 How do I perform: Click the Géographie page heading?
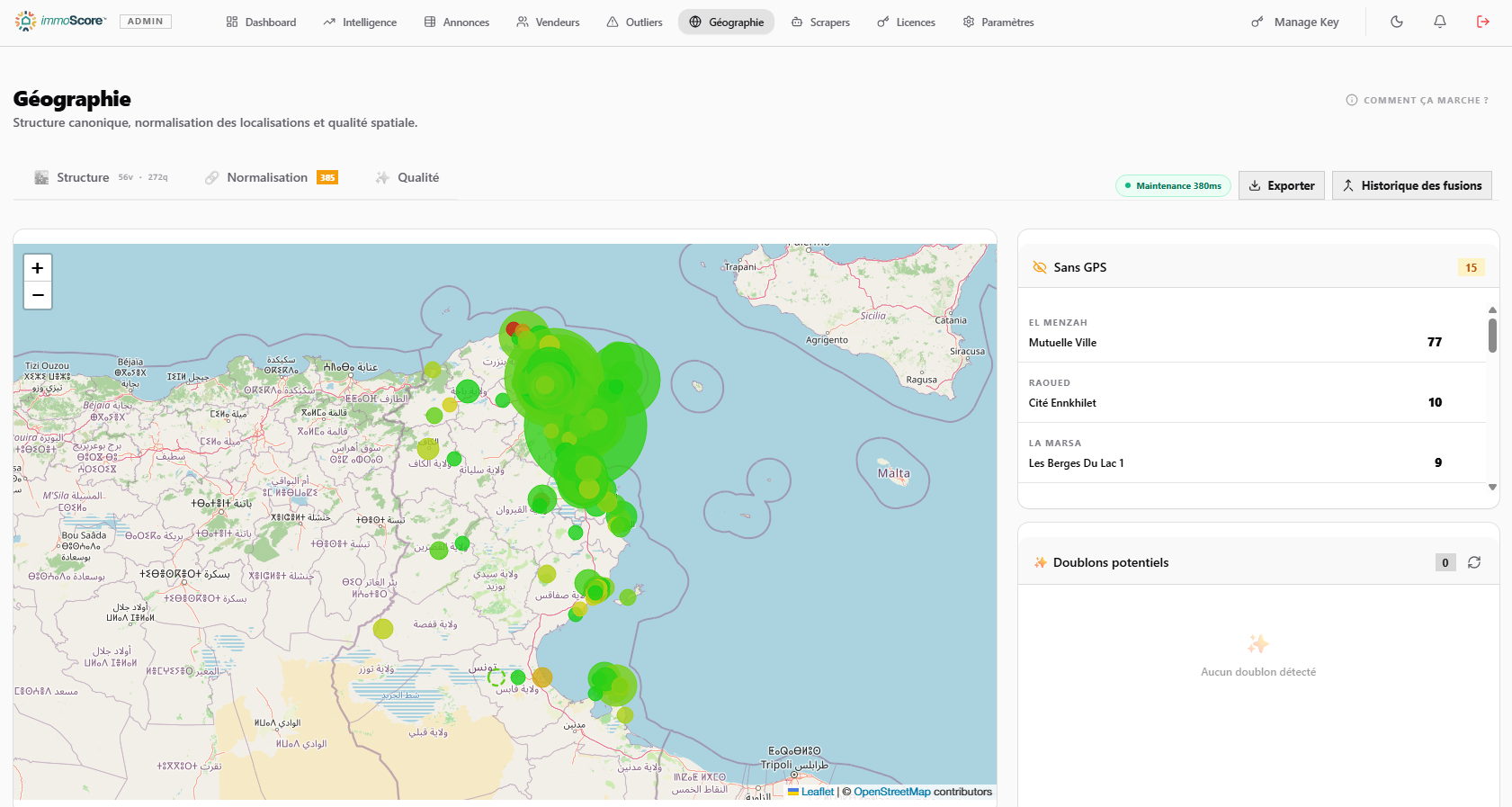[72, 99]
